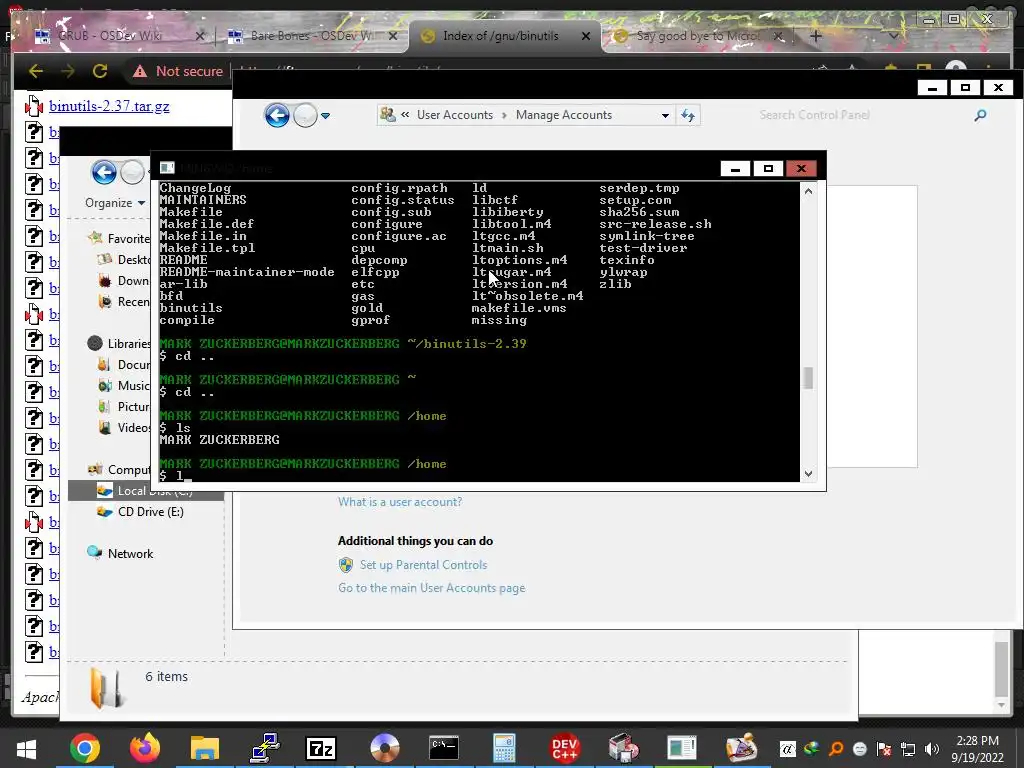Open PuTTY from the taskbar
This screenshot has width=1024, height=768.
click(x=265, y=748)
